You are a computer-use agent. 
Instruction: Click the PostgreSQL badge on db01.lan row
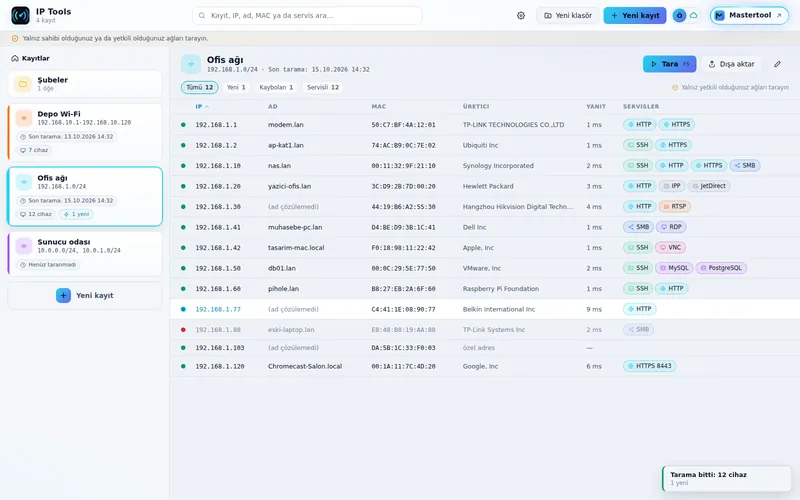point(721,268)
